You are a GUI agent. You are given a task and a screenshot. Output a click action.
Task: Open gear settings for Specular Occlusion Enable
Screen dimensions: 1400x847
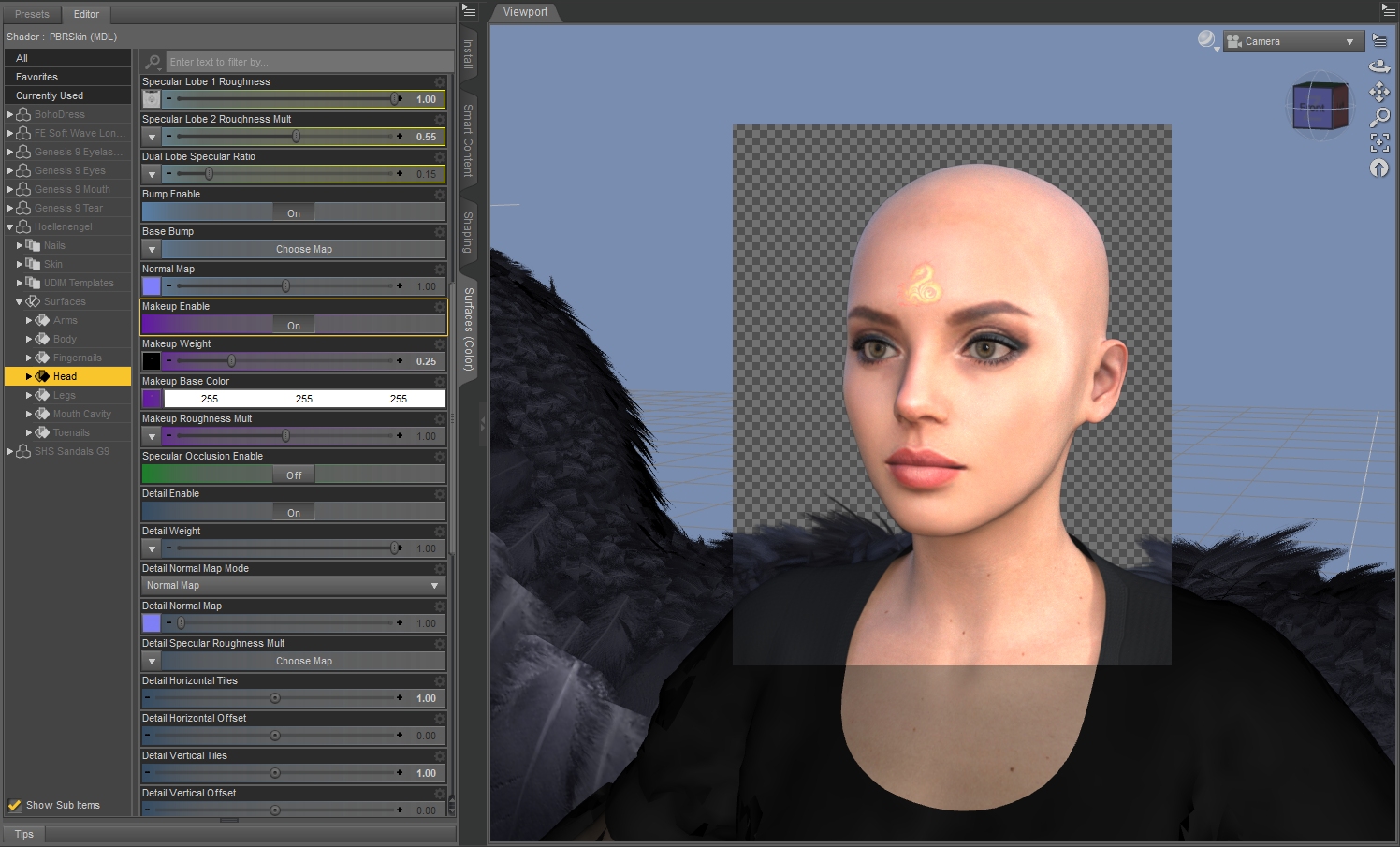pyautogui.click(x=439, y=457)
